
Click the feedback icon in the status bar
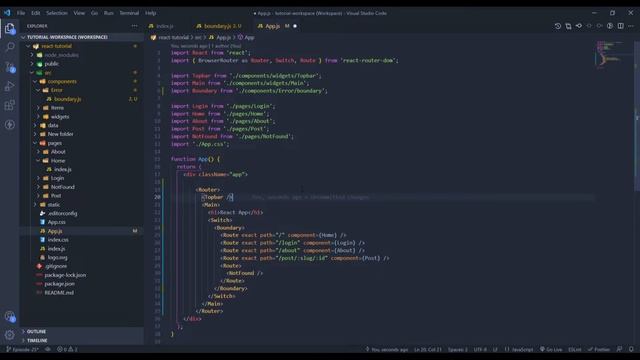619,349
